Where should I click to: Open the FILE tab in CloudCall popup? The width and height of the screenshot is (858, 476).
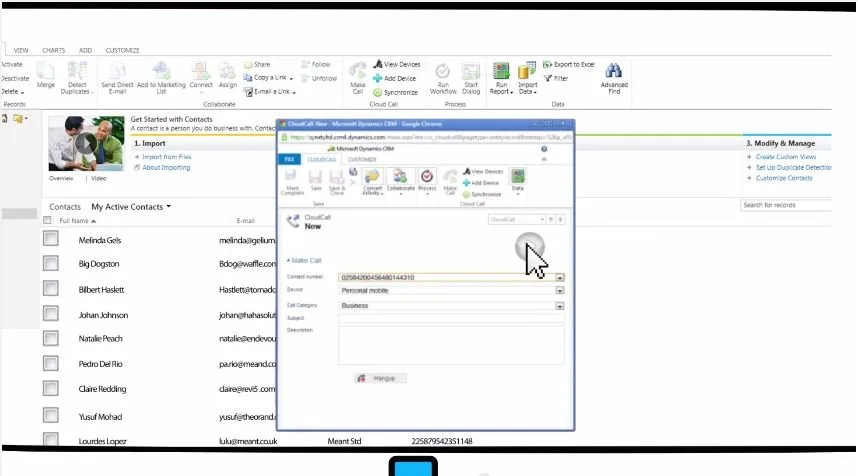(289, 159)
